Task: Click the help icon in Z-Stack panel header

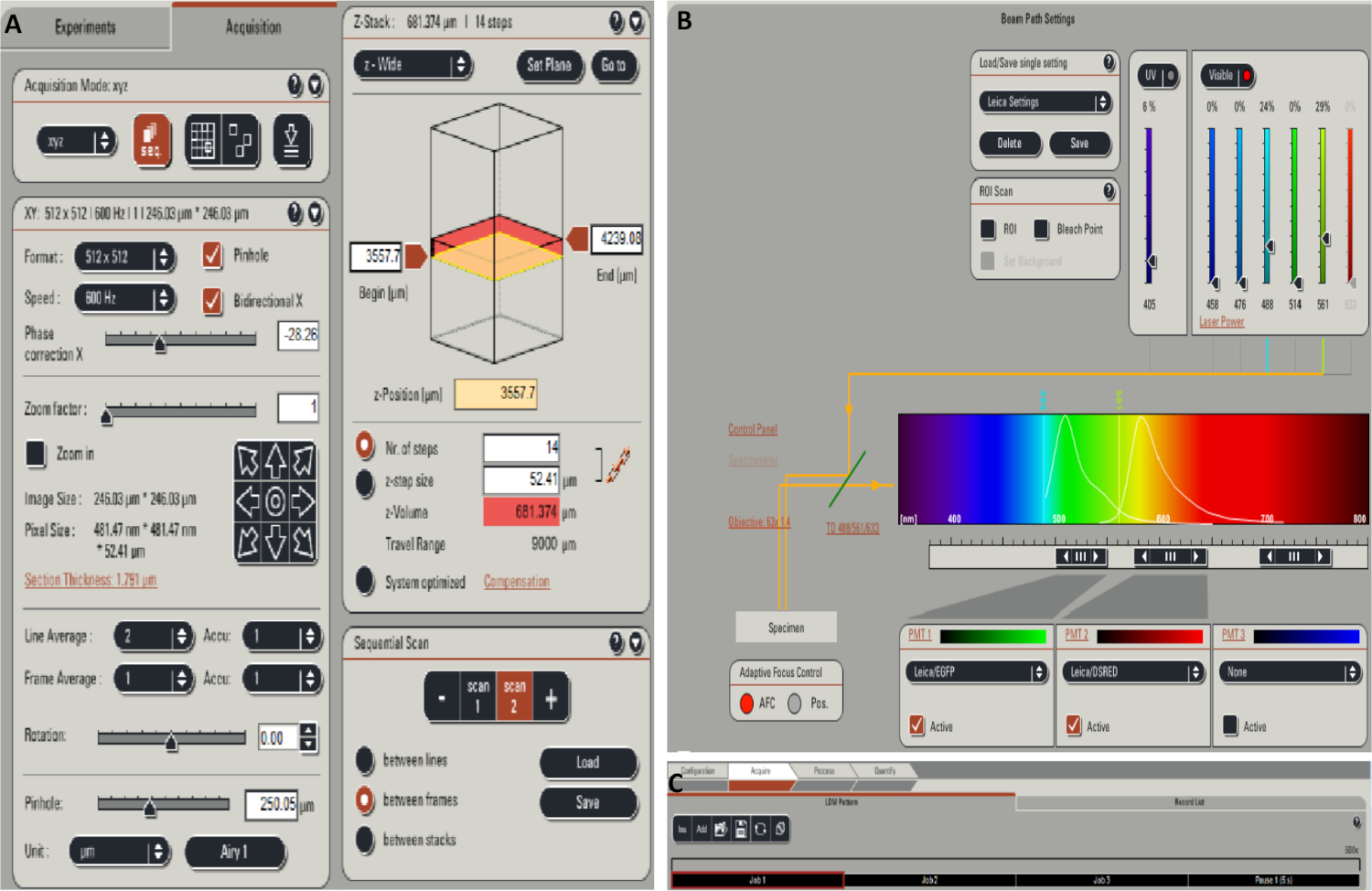Action: (x=616, y=22)
